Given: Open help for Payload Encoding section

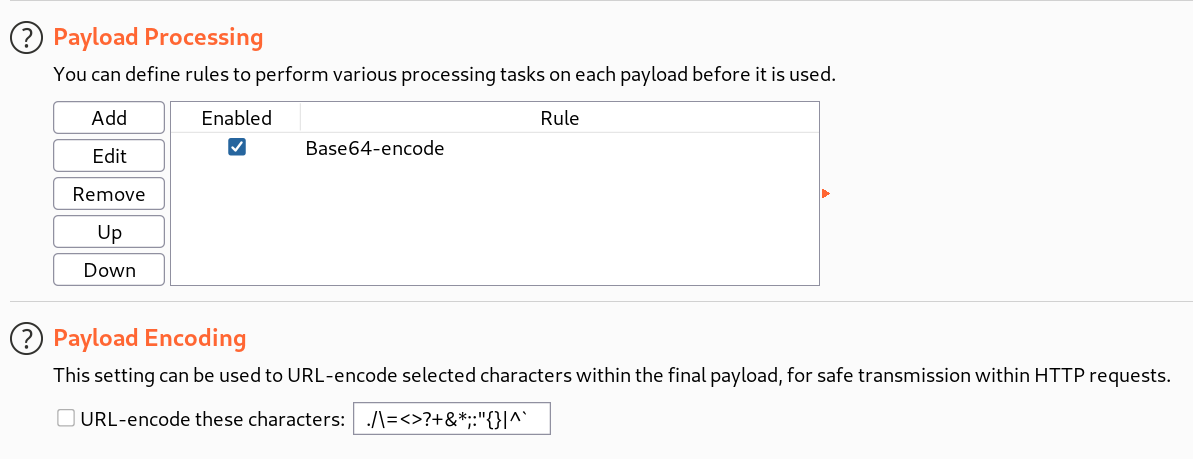Looking at the screenshot, I should (x=27, y=339).
